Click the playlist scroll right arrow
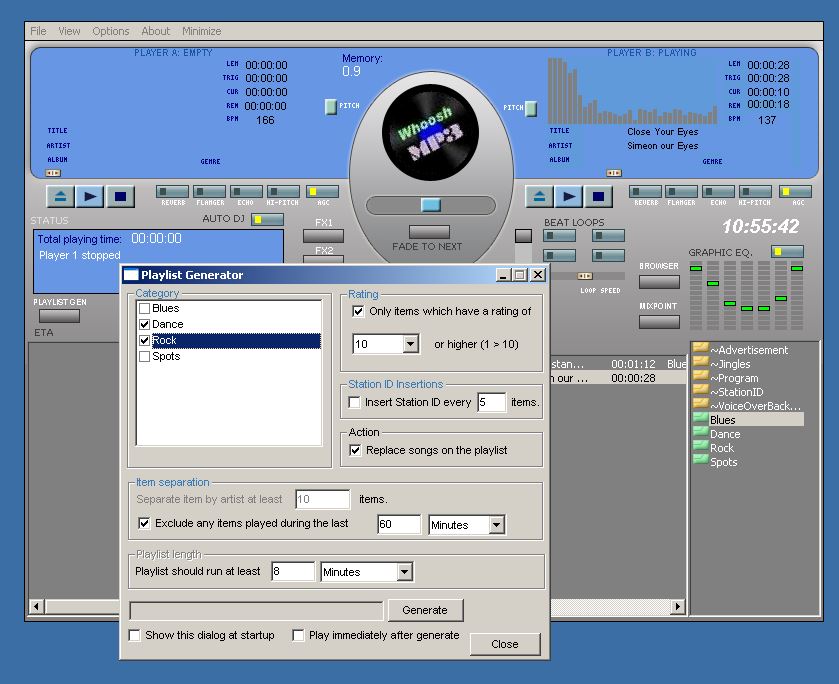The width and height of the screenshot is (839, 684). pos(678,606)
